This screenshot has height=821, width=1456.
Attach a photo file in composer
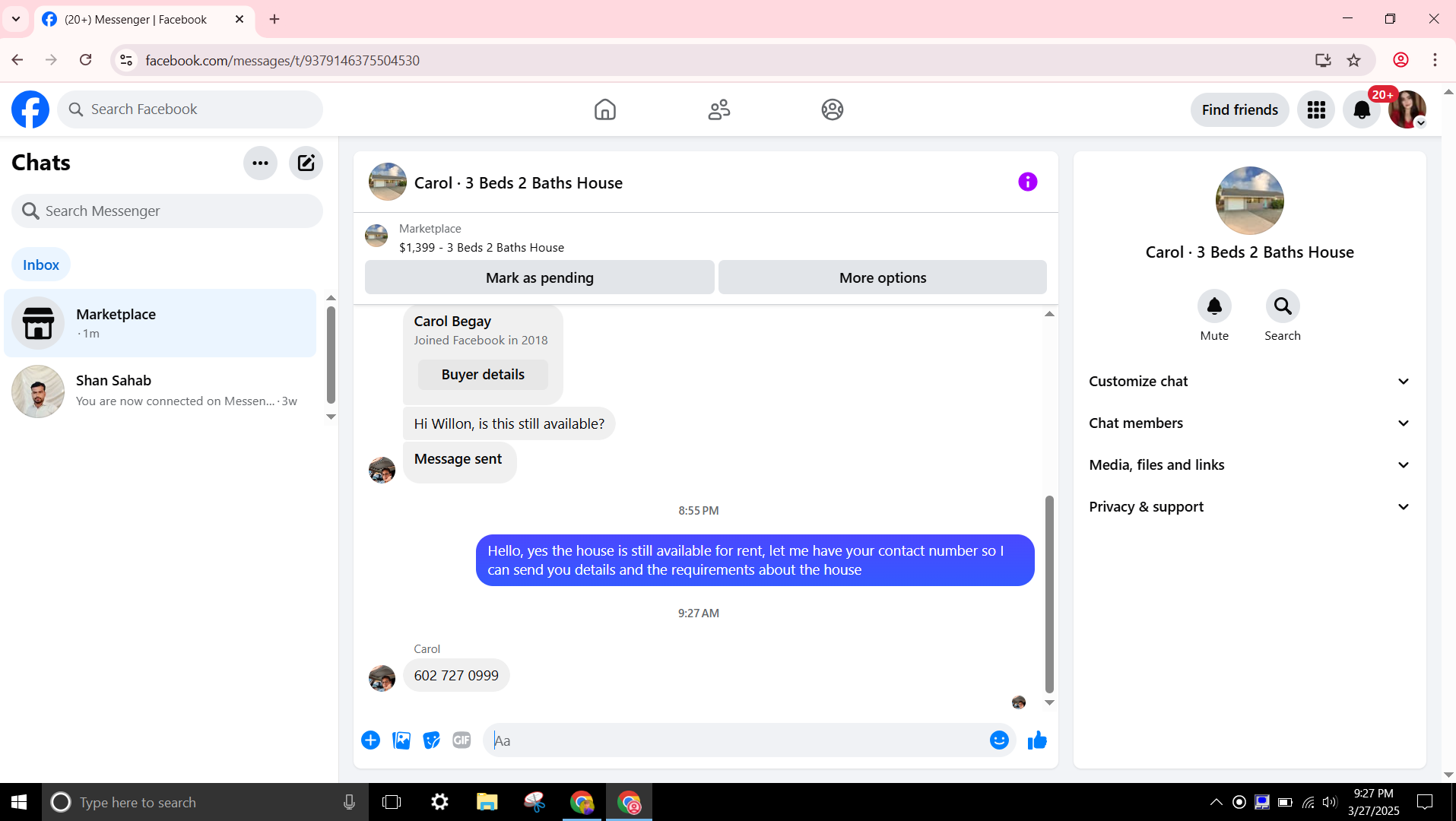pyautogui.click(x=401, y=740)
